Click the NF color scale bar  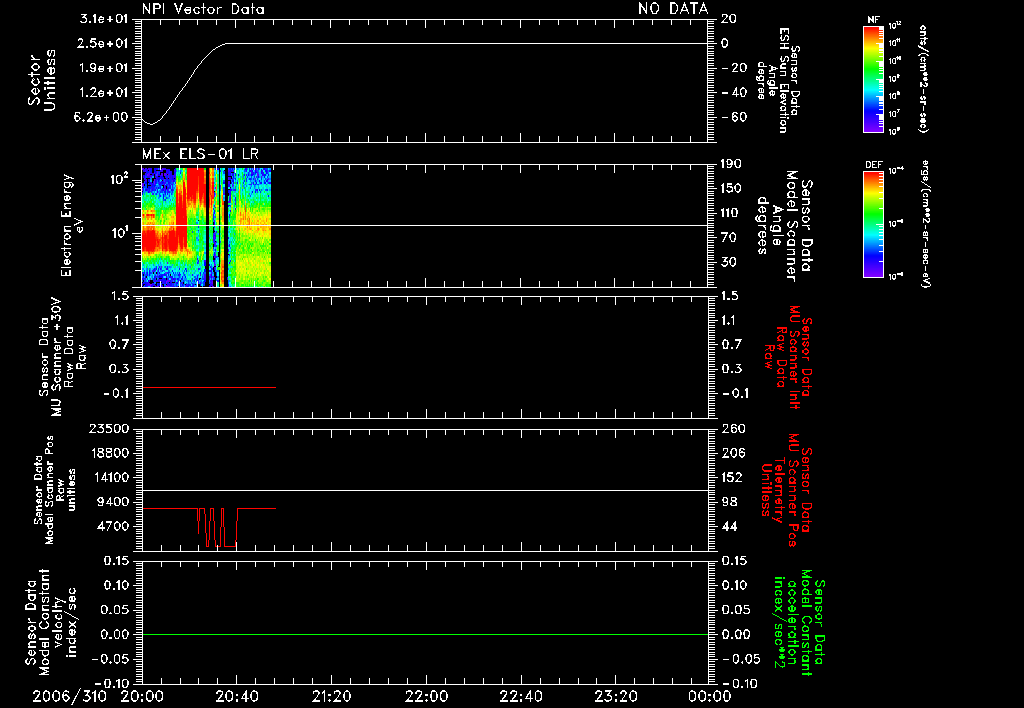(x=873, y=78)
